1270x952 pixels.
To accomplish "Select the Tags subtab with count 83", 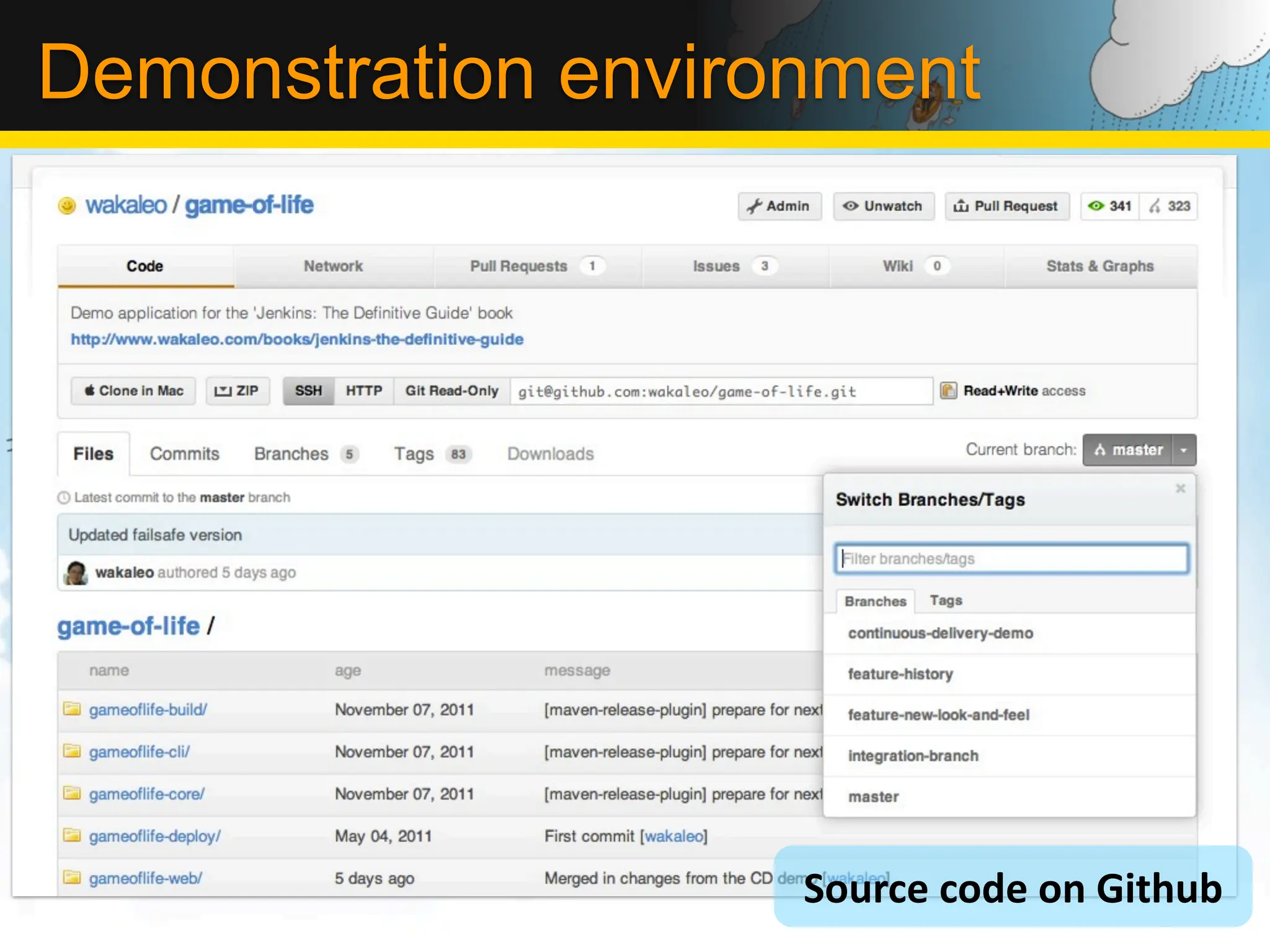I will [x=433, y=454].
